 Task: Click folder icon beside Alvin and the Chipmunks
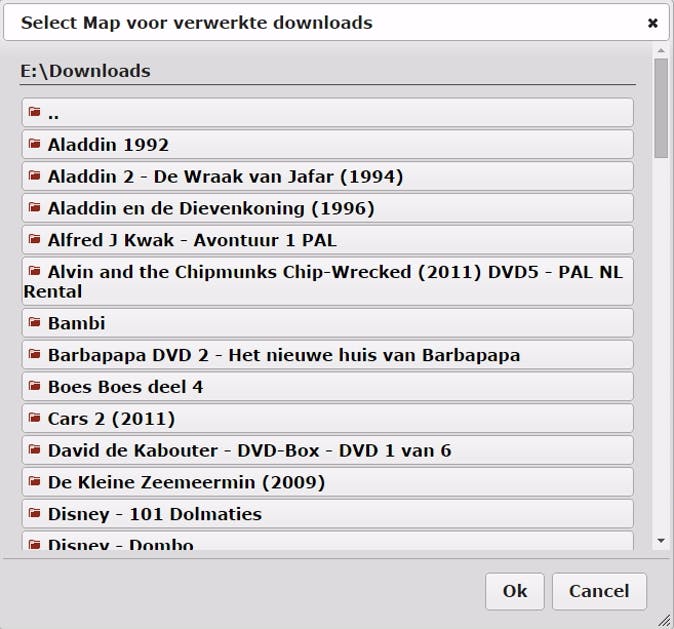[34, 271]
